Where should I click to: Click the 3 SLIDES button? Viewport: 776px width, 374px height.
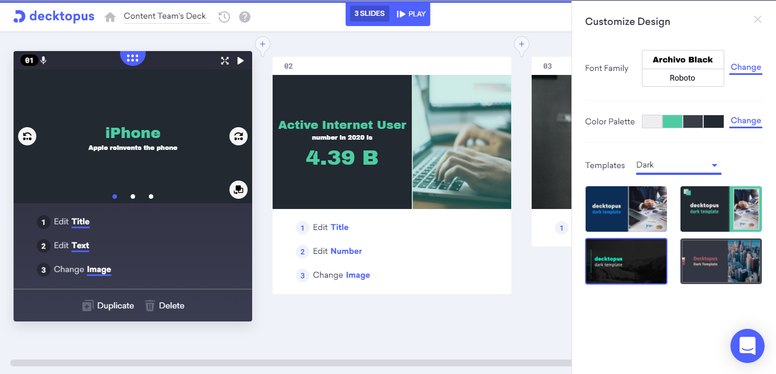tap(369, 14)
